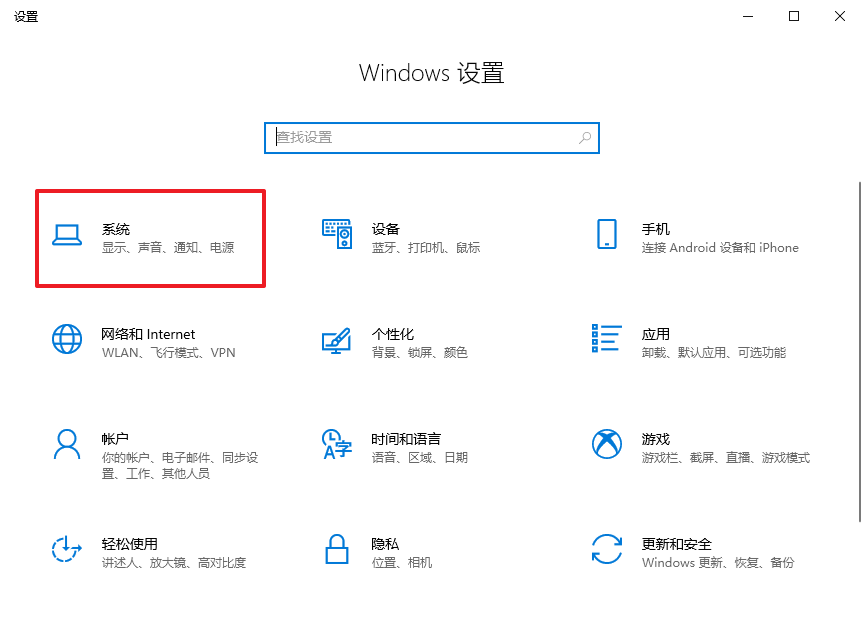Click the 游戏 category title text
Viewport: 863px width, 620px height.
coord(655,439)
